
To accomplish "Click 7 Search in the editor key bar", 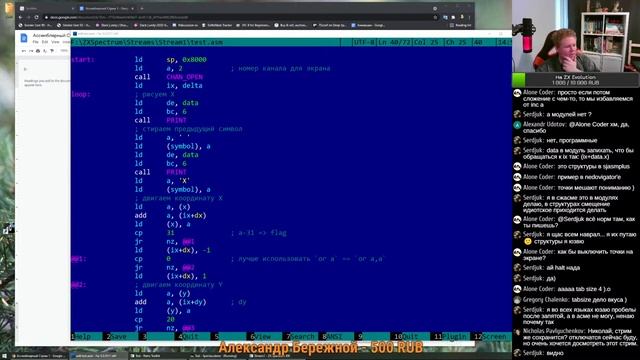I will pos(302,336).
